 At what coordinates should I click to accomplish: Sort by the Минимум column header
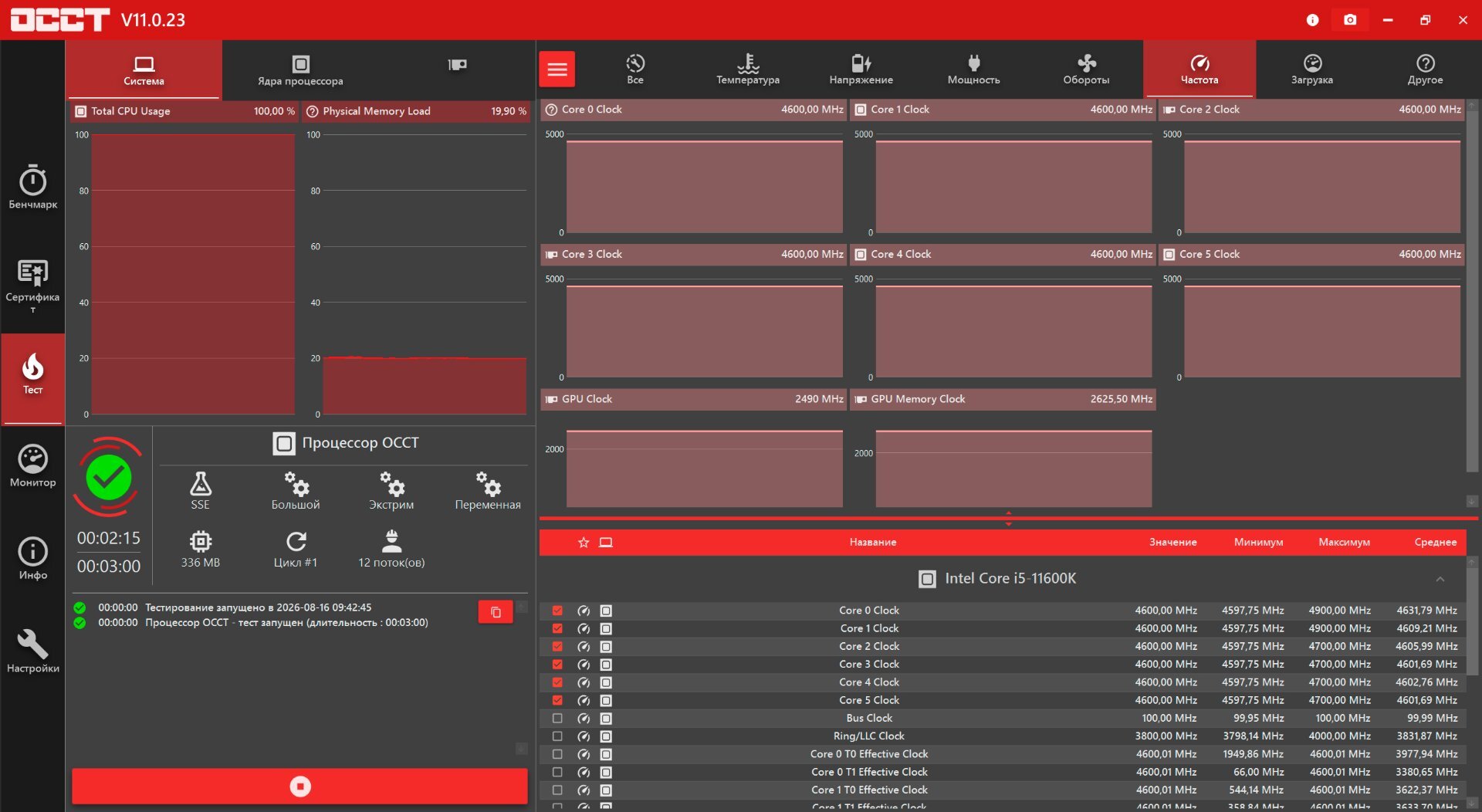[1258, 543]
